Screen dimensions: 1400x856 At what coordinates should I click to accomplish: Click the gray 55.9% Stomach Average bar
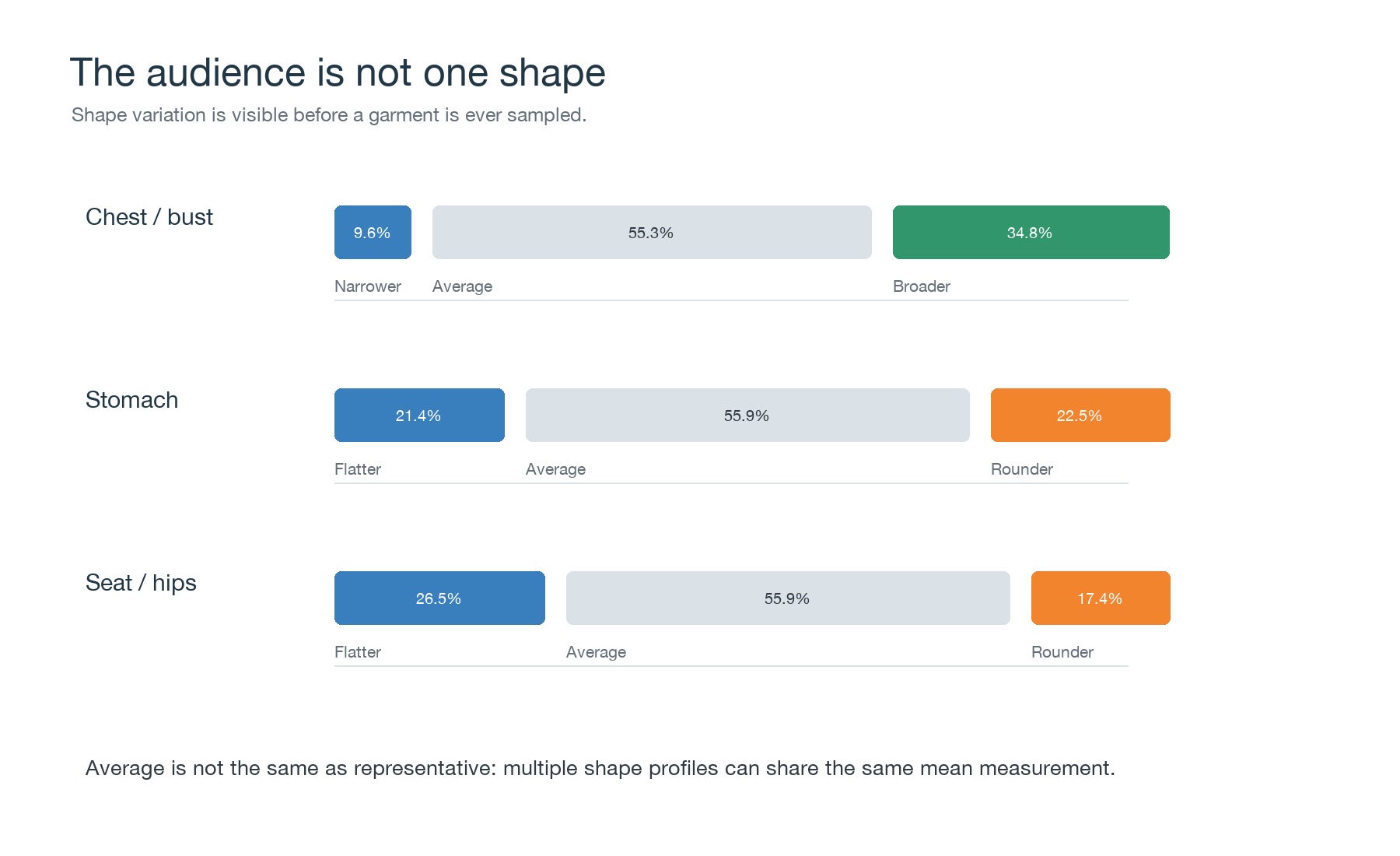pyautogui.click(x=747, y=415)
